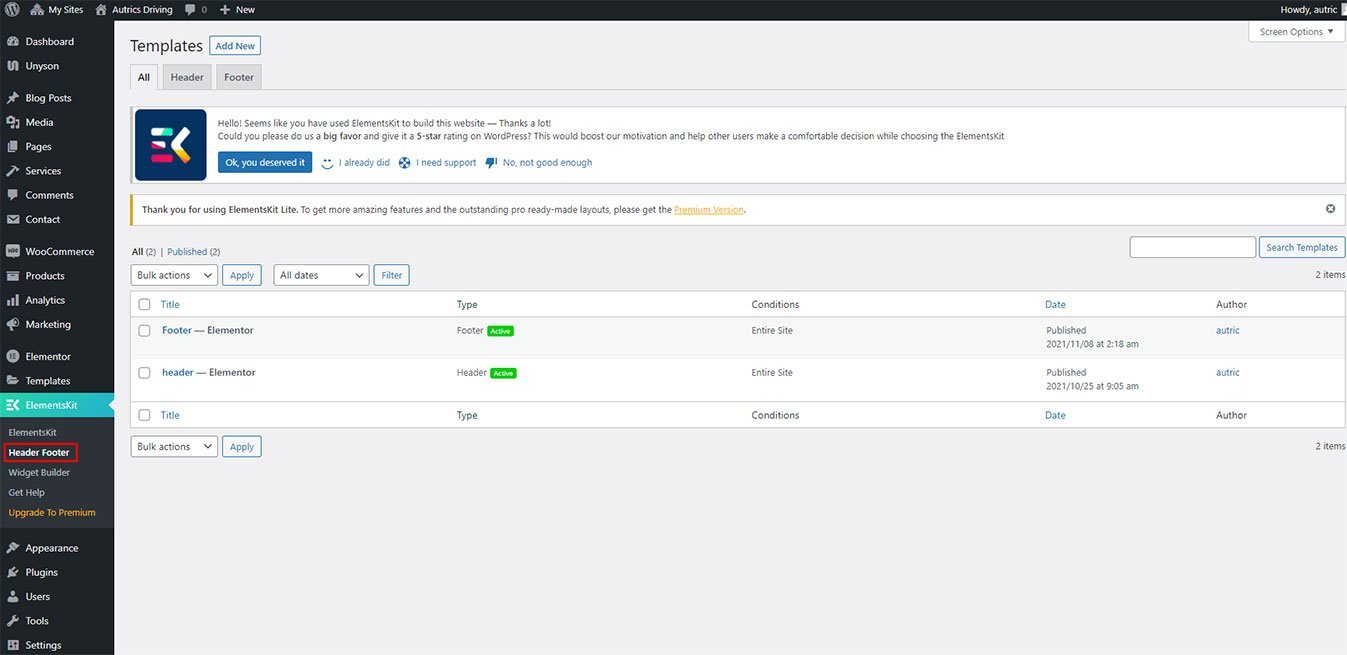
Task: Switch to the Footer tab
Action: (x=239, y=77)
